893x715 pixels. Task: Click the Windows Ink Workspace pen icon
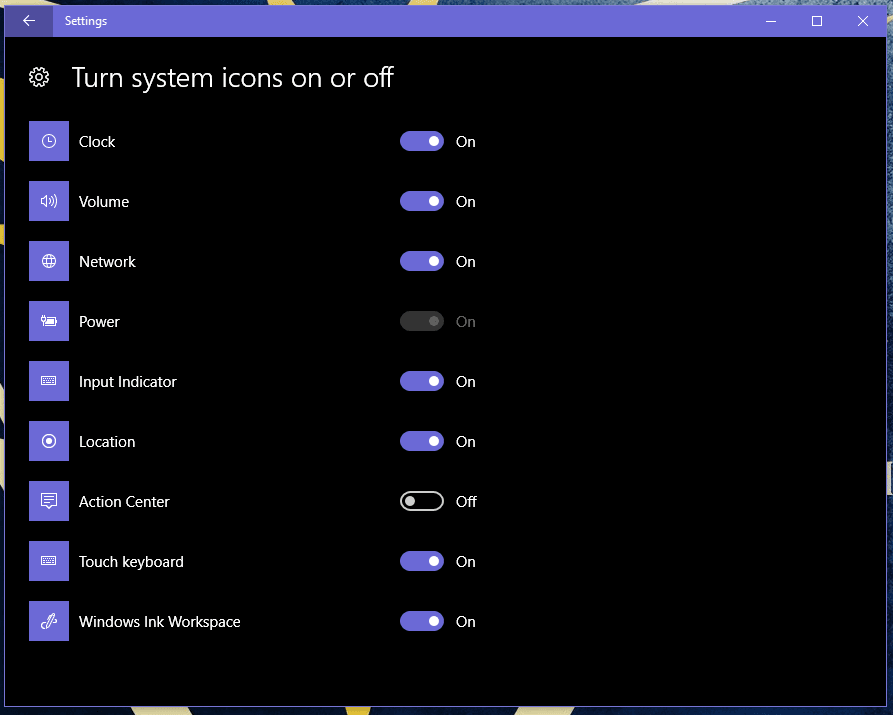pyautogui.click(x=49, y=621)
